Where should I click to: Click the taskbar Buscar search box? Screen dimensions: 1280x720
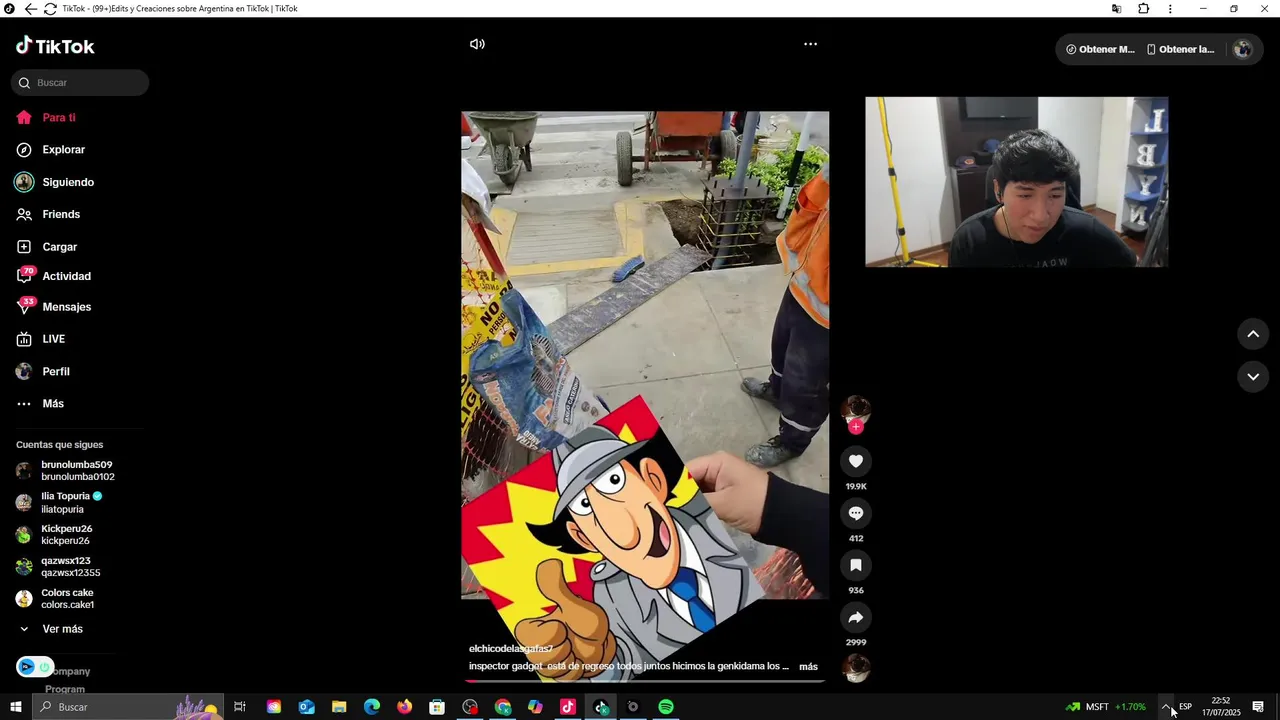click(x=126, y=707)
